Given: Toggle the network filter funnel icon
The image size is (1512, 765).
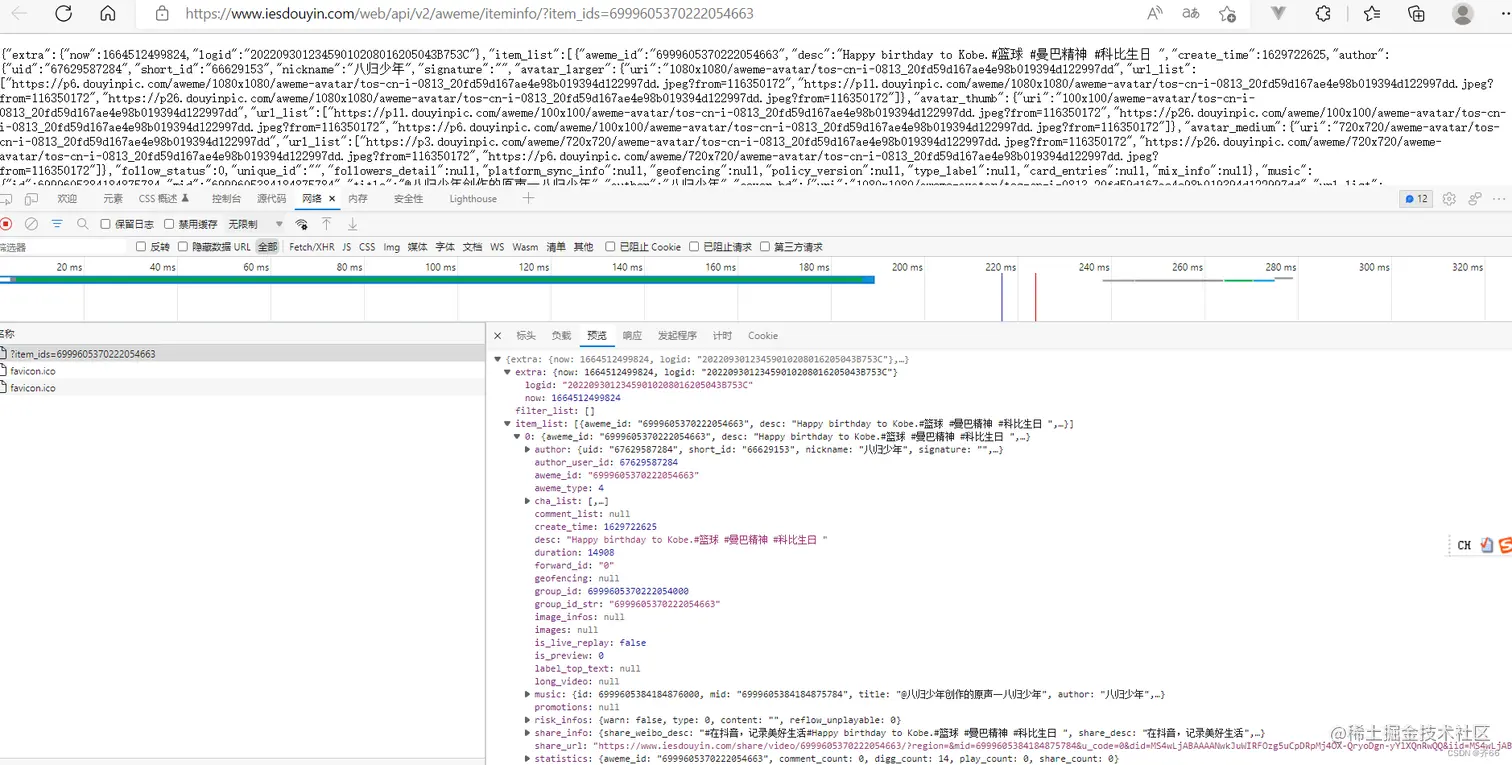Looking at the screenshot, I should point(57,224).
